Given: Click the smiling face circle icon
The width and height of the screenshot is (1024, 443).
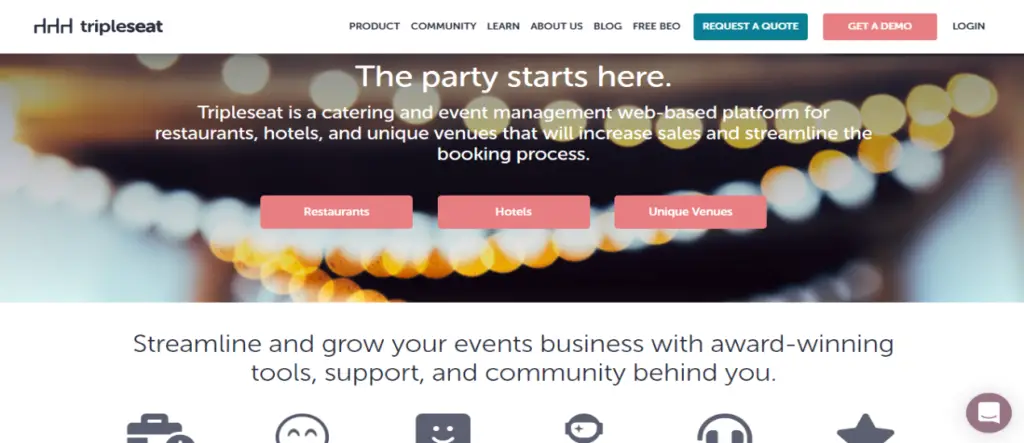Looking at the screenshot, I should click(302, 429).
